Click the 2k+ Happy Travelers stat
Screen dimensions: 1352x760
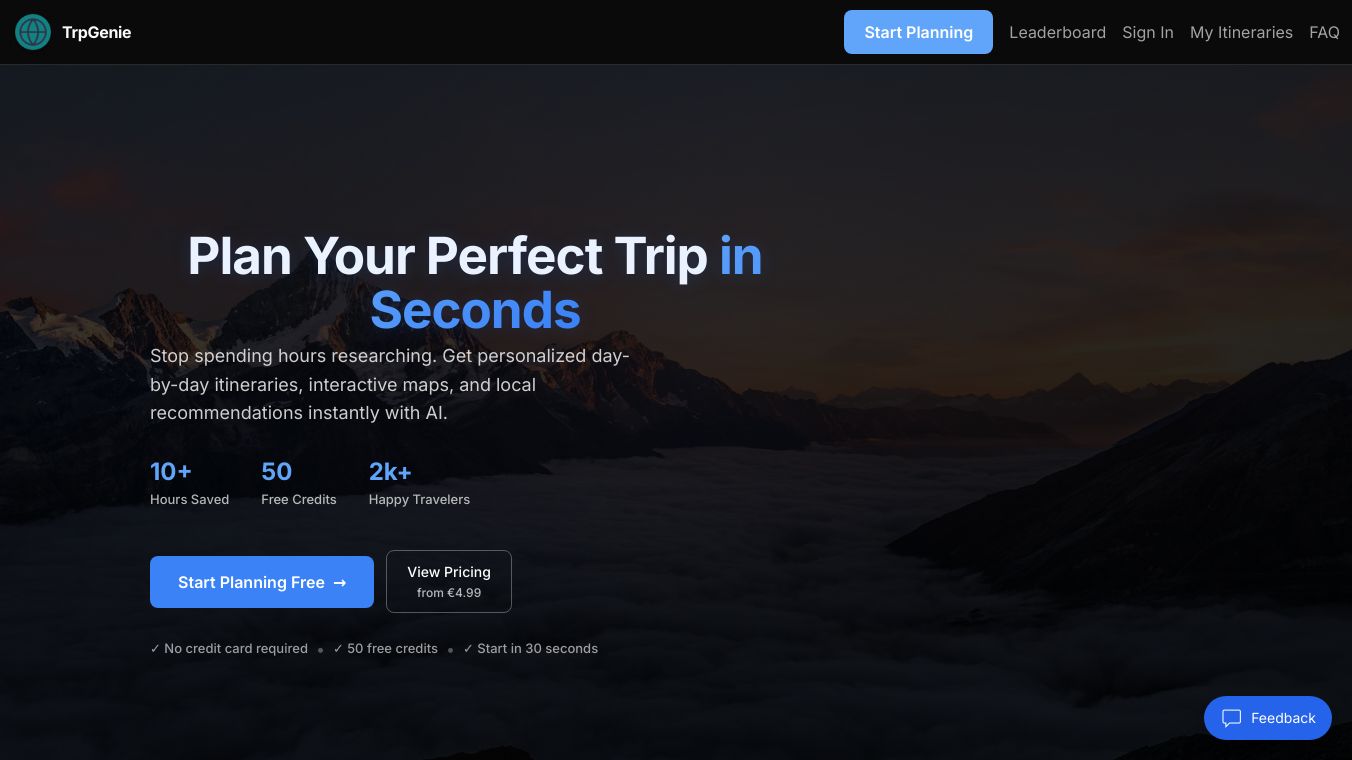(419, 483)
